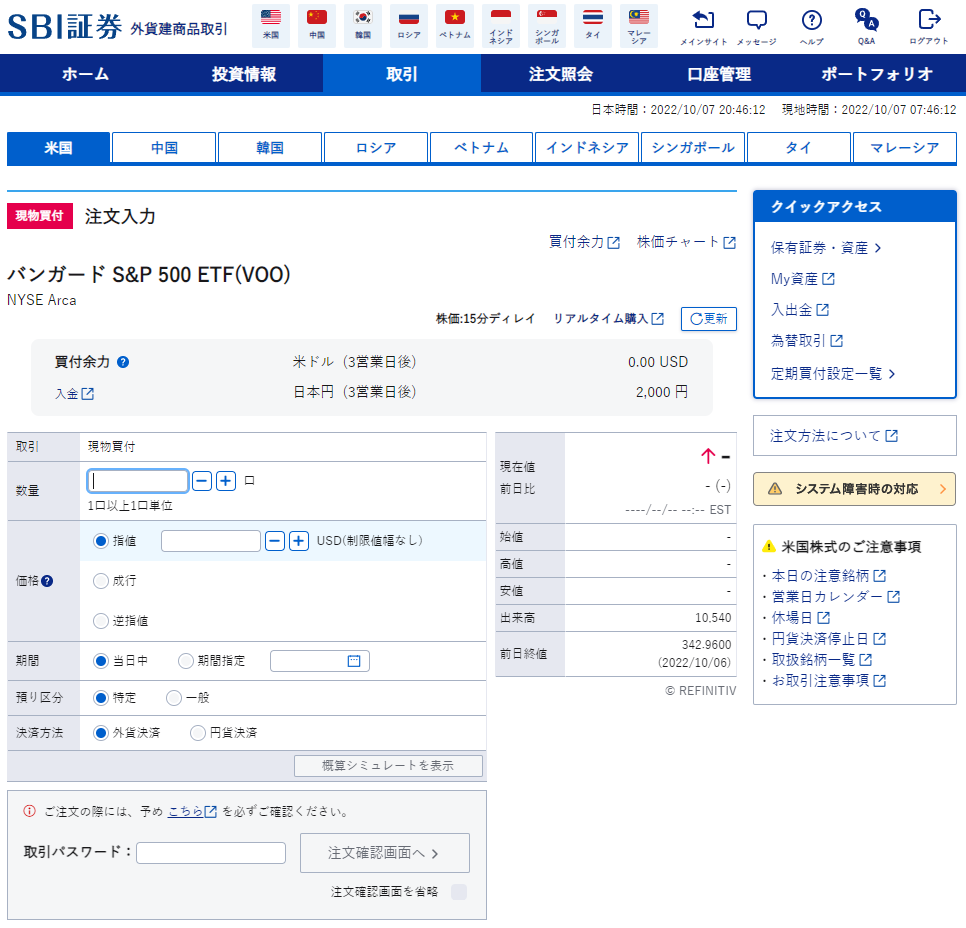
Task: Select the 中国 market tab
Action: tap(163, 147)
